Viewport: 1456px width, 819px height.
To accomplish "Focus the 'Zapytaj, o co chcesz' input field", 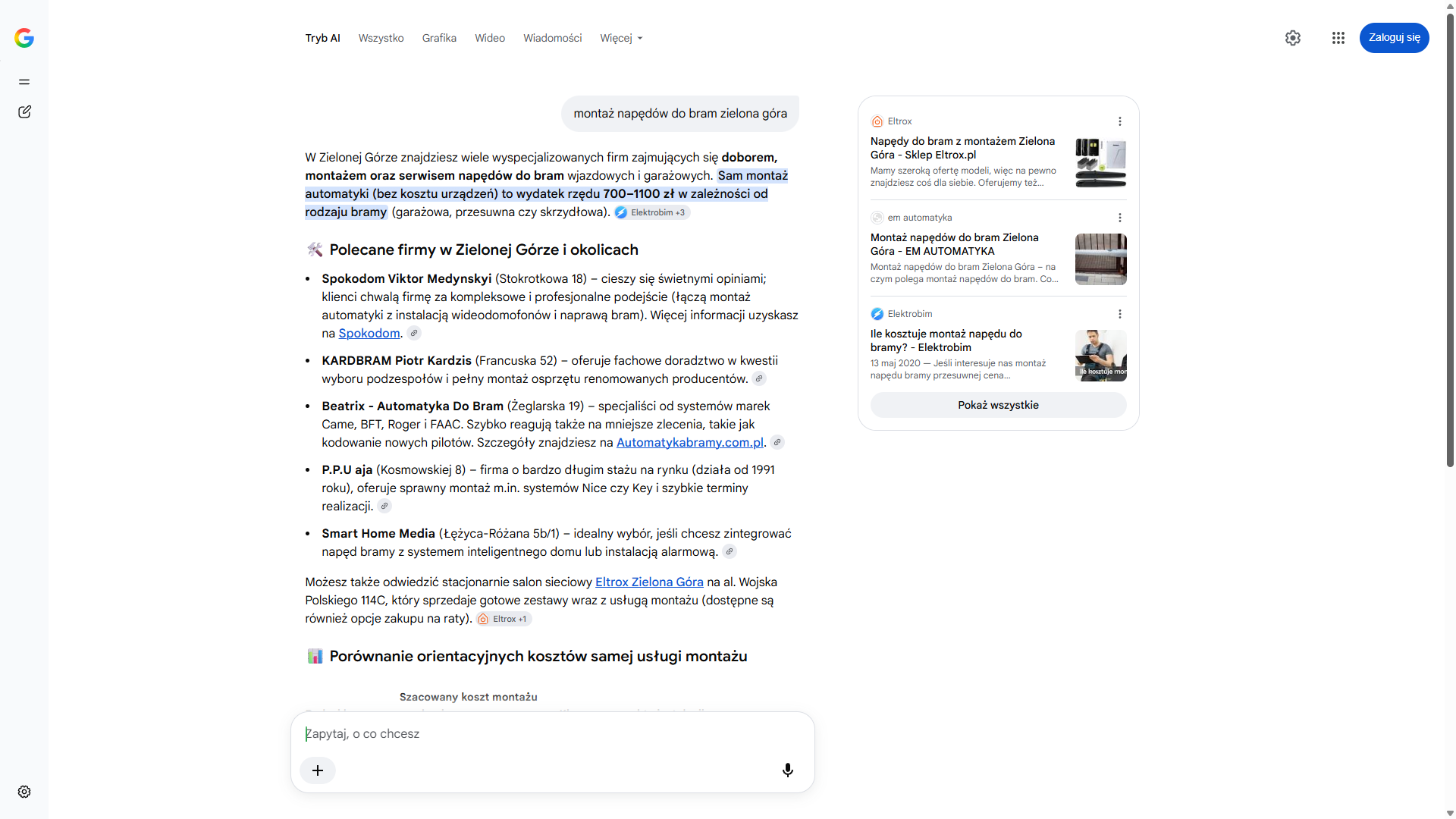I will pos(552,734).
